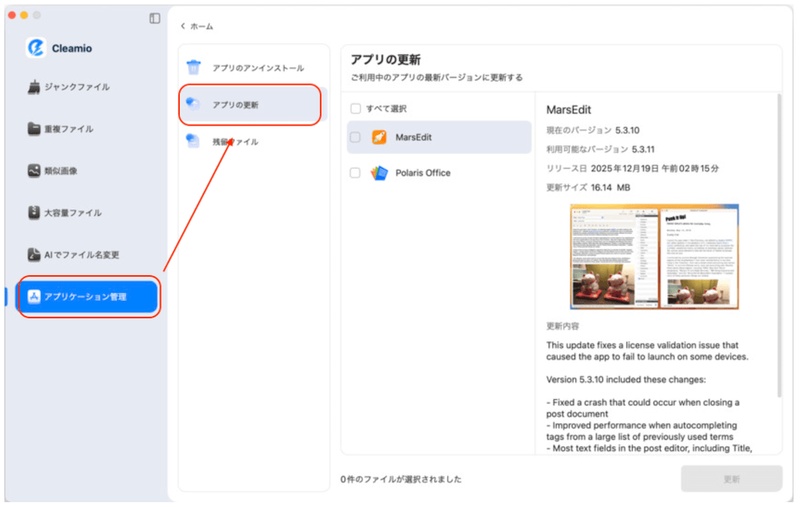This screenshot has height=507, width=800.
Task: Click the リリース日 date text
Action: (632, 168)
